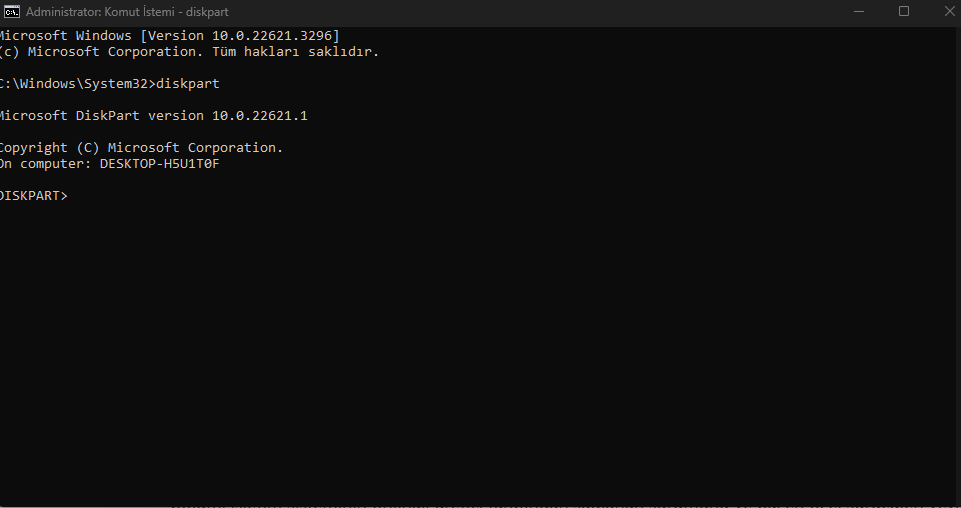Image resolution: width=961 pixels, height=508 pixels.
Task: Click the Command Prompt icon in title bar
Action: [9, 12]
